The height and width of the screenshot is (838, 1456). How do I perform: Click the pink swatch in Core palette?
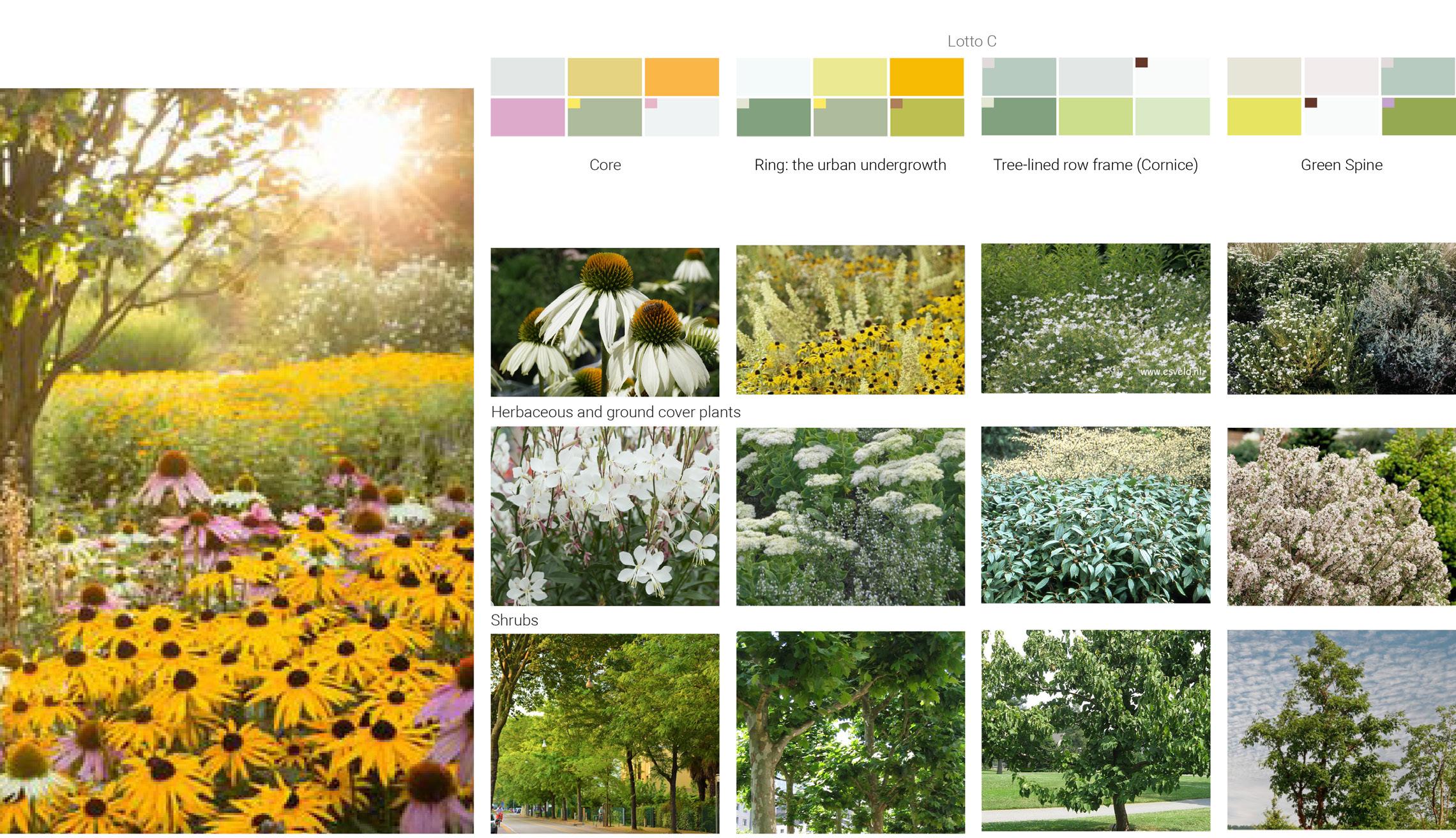(527, 117)
